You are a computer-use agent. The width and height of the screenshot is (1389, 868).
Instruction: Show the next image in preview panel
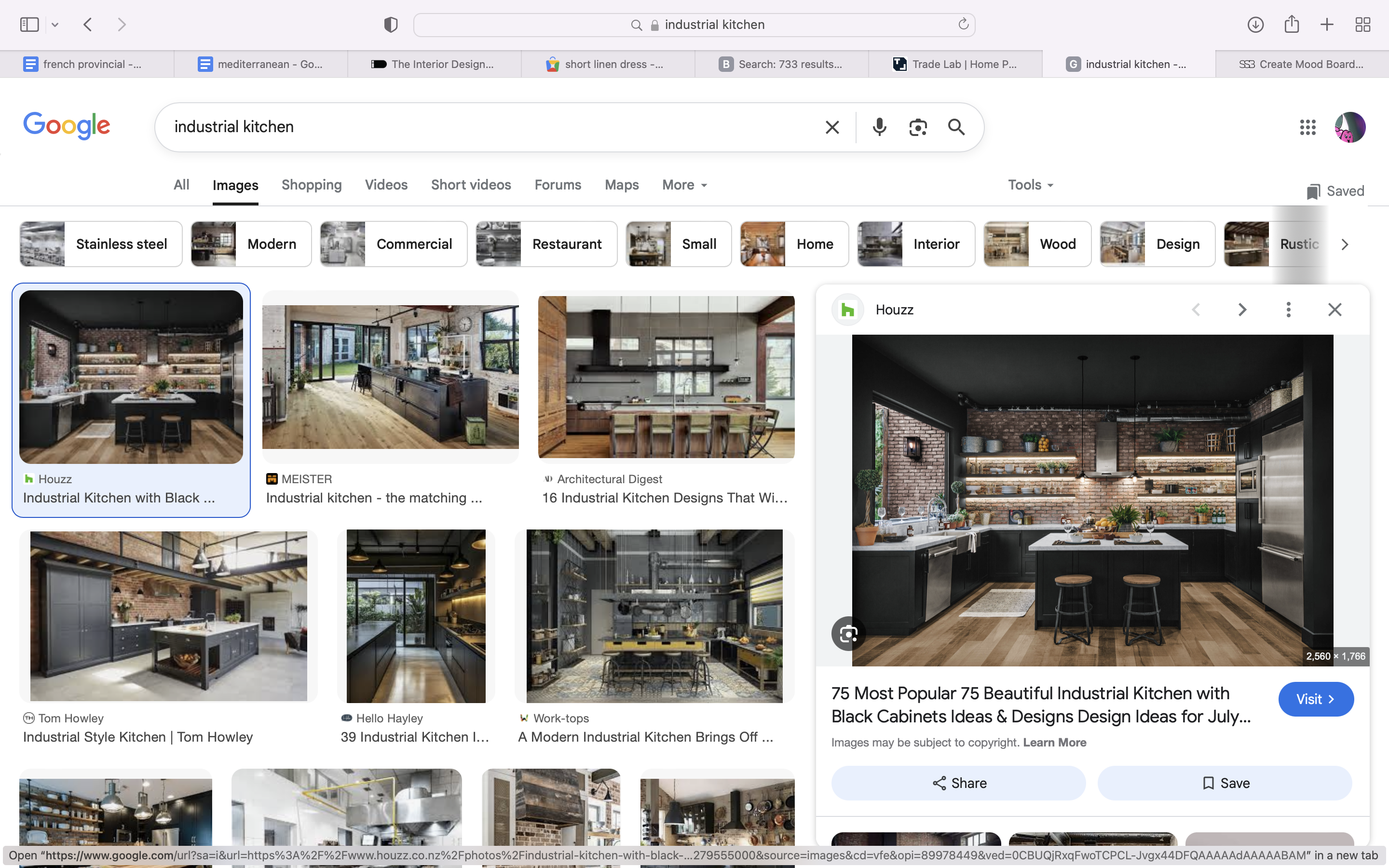[1243, 310]
